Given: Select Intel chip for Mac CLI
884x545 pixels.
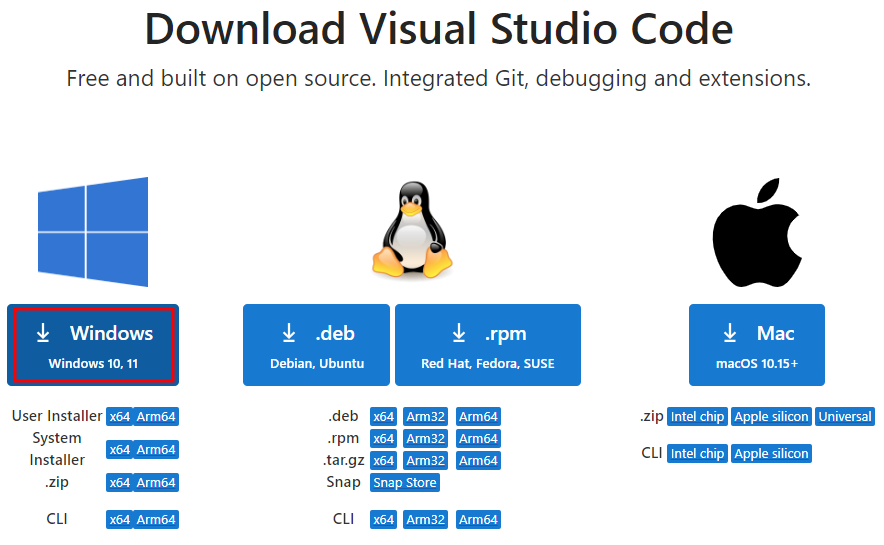Looking at the screenshot, I should coord(697,453).
